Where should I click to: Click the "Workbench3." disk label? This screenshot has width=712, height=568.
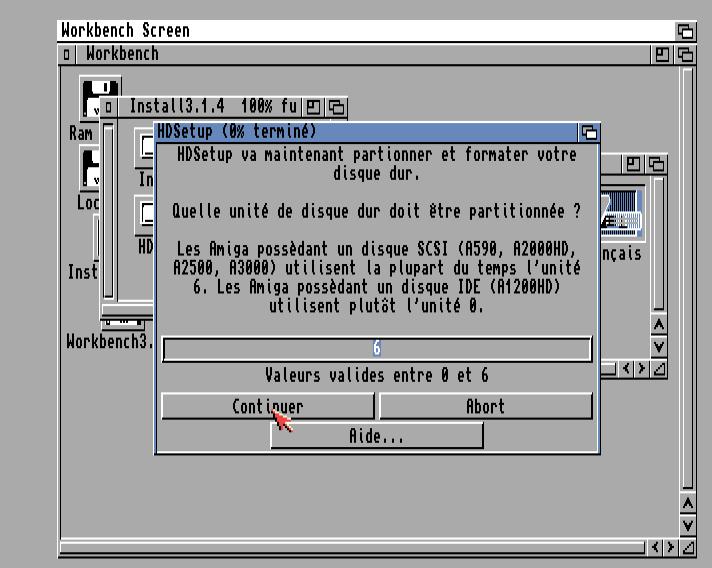[110, 341]
